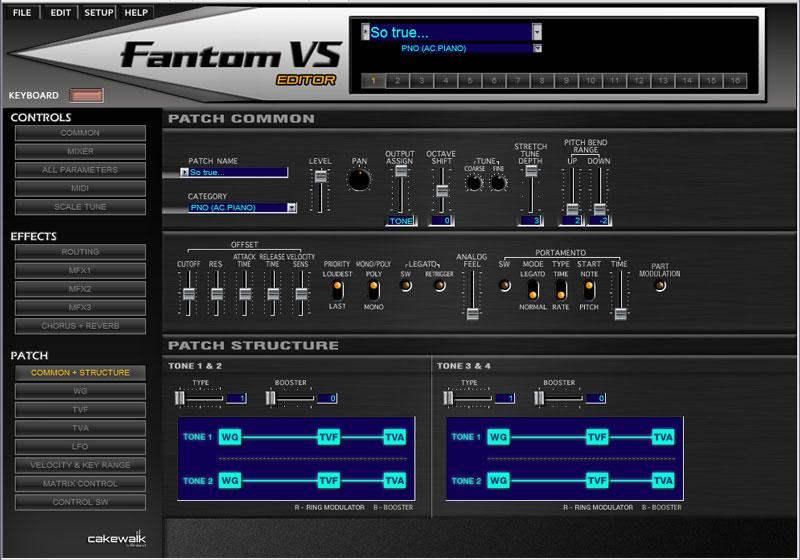Open the SCALE TUNE page
Image resolution: width=800 pixels, height=560 pixels.
click(80, 207)
